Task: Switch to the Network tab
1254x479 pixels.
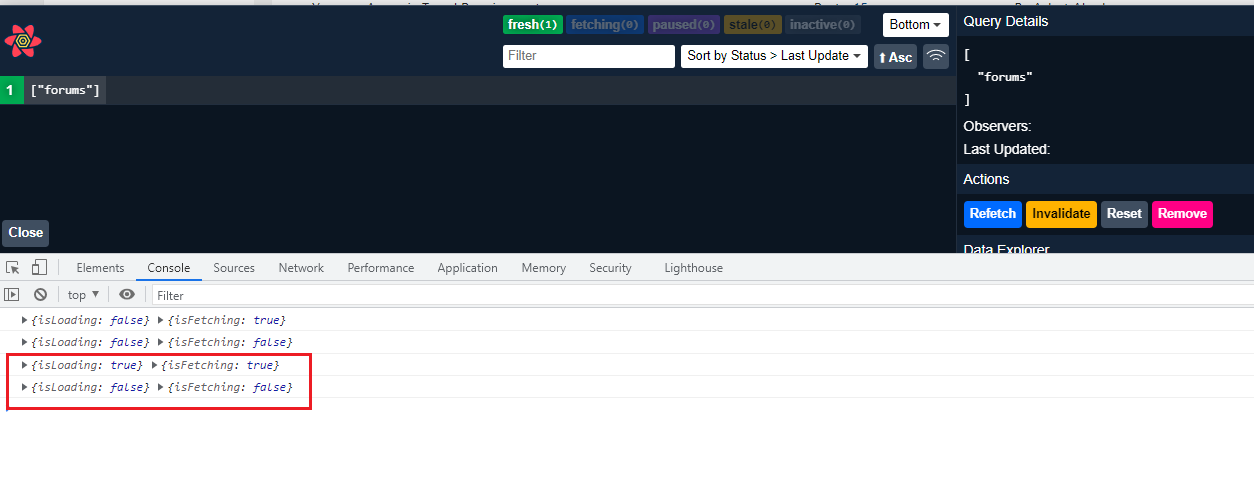Action: (x=301, y=268)
